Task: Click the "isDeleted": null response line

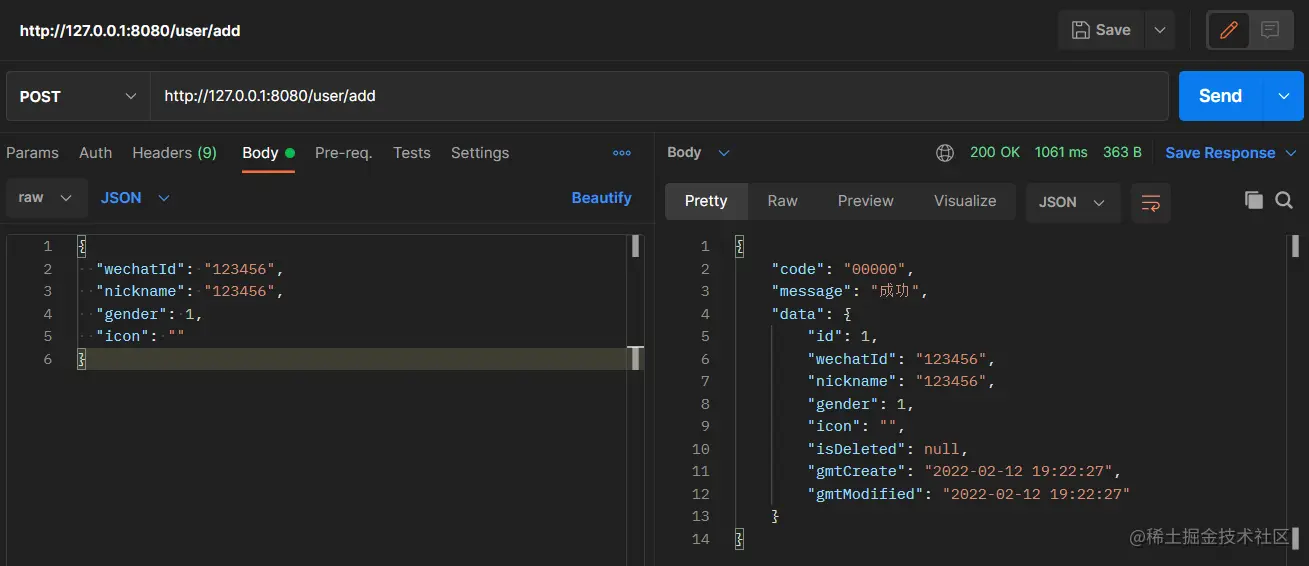Action: (888, 449)
